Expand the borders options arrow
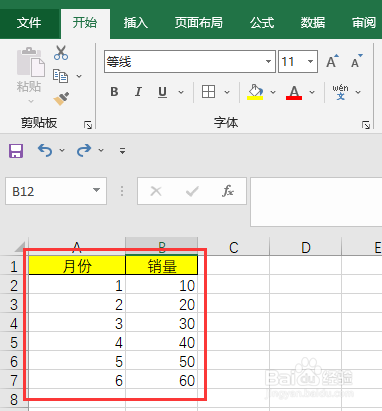Viewport: 382px width, 411px height. click(x=227, y=92)
